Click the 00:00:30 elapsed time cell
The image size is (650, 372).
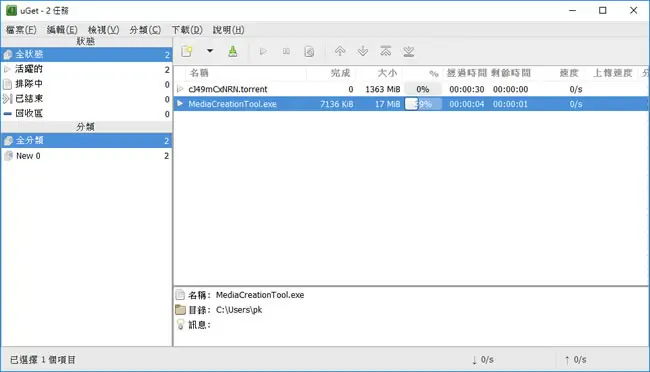[467, 89]
